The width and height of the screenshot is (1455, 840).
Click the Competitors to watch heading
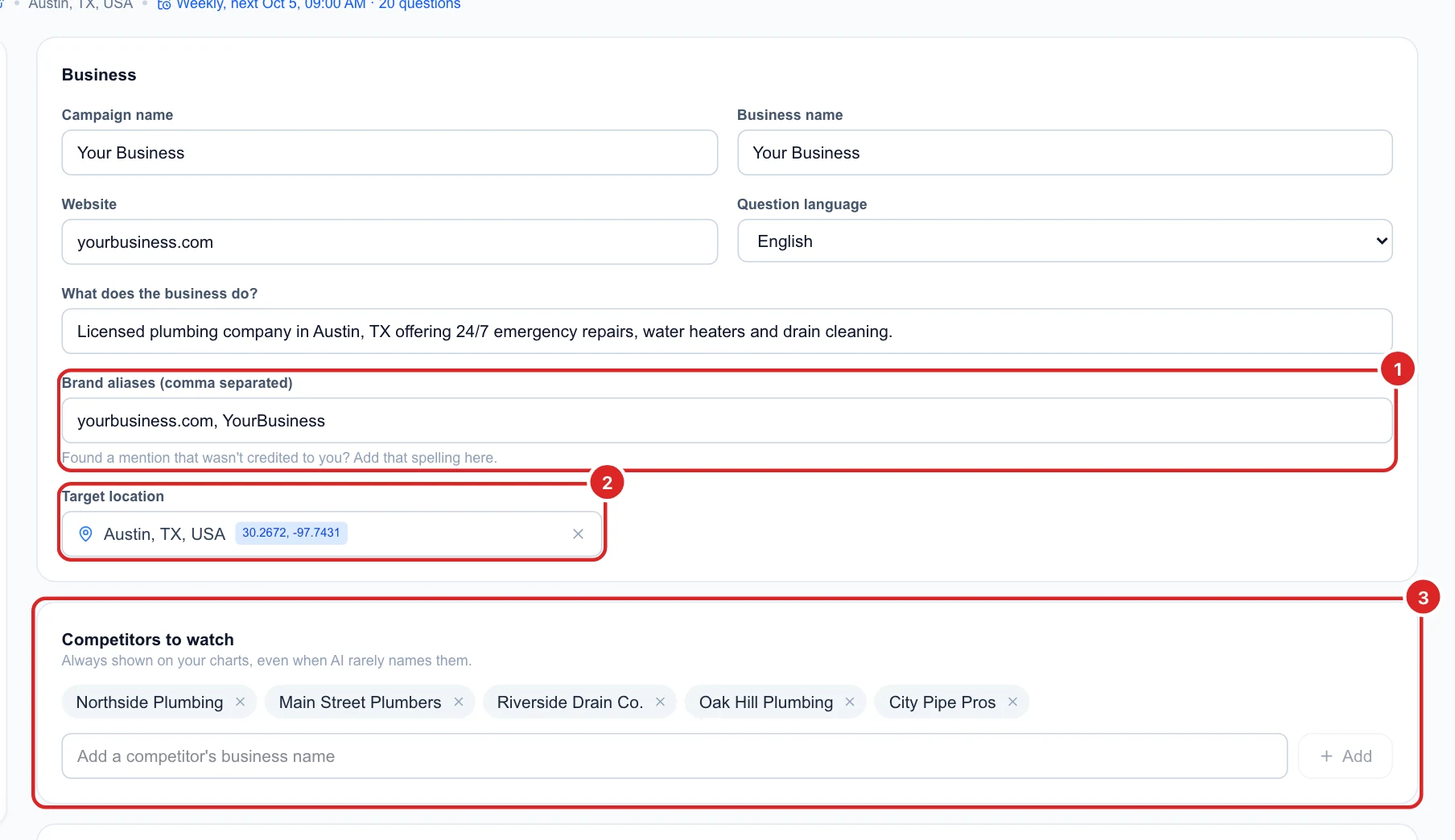click(148, 640)
